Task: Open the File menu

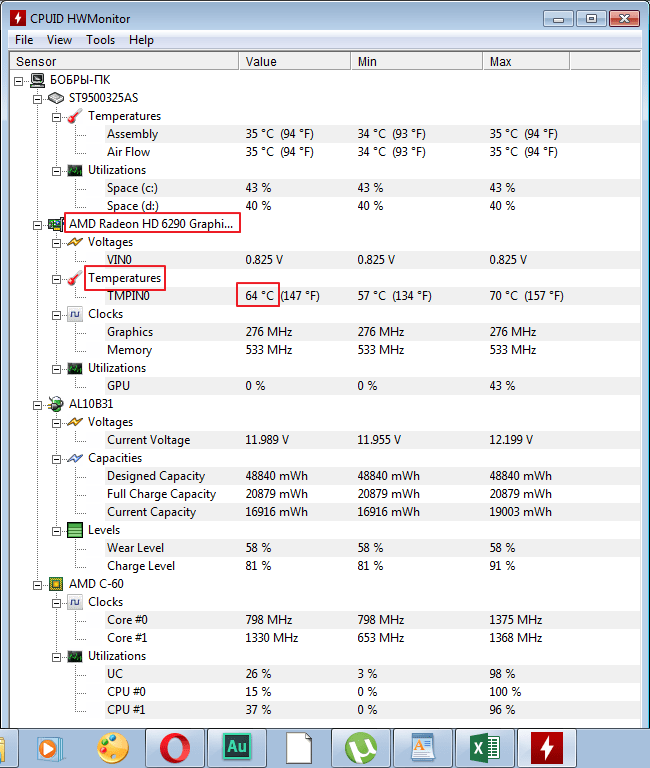Action: coord(24,40)
